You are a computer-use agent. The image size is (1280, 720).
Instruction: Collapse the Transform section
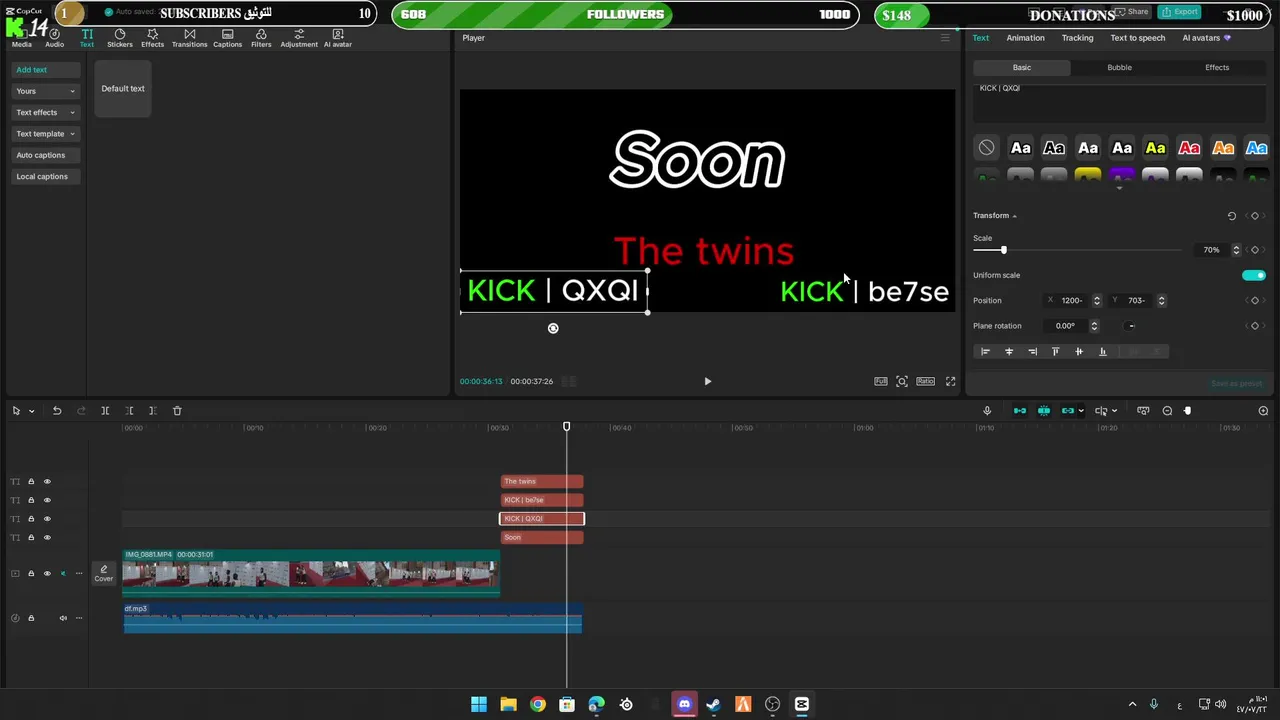(1014, 216)
